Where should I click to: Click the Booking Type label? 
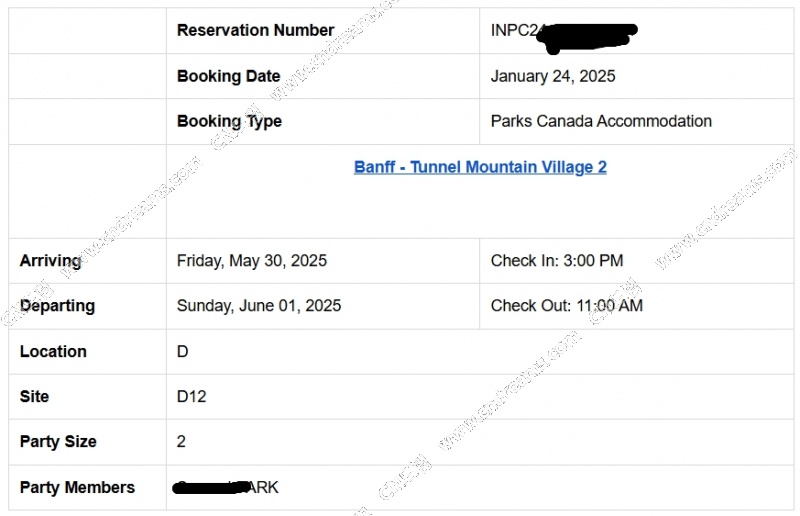[x=229, y=121]
